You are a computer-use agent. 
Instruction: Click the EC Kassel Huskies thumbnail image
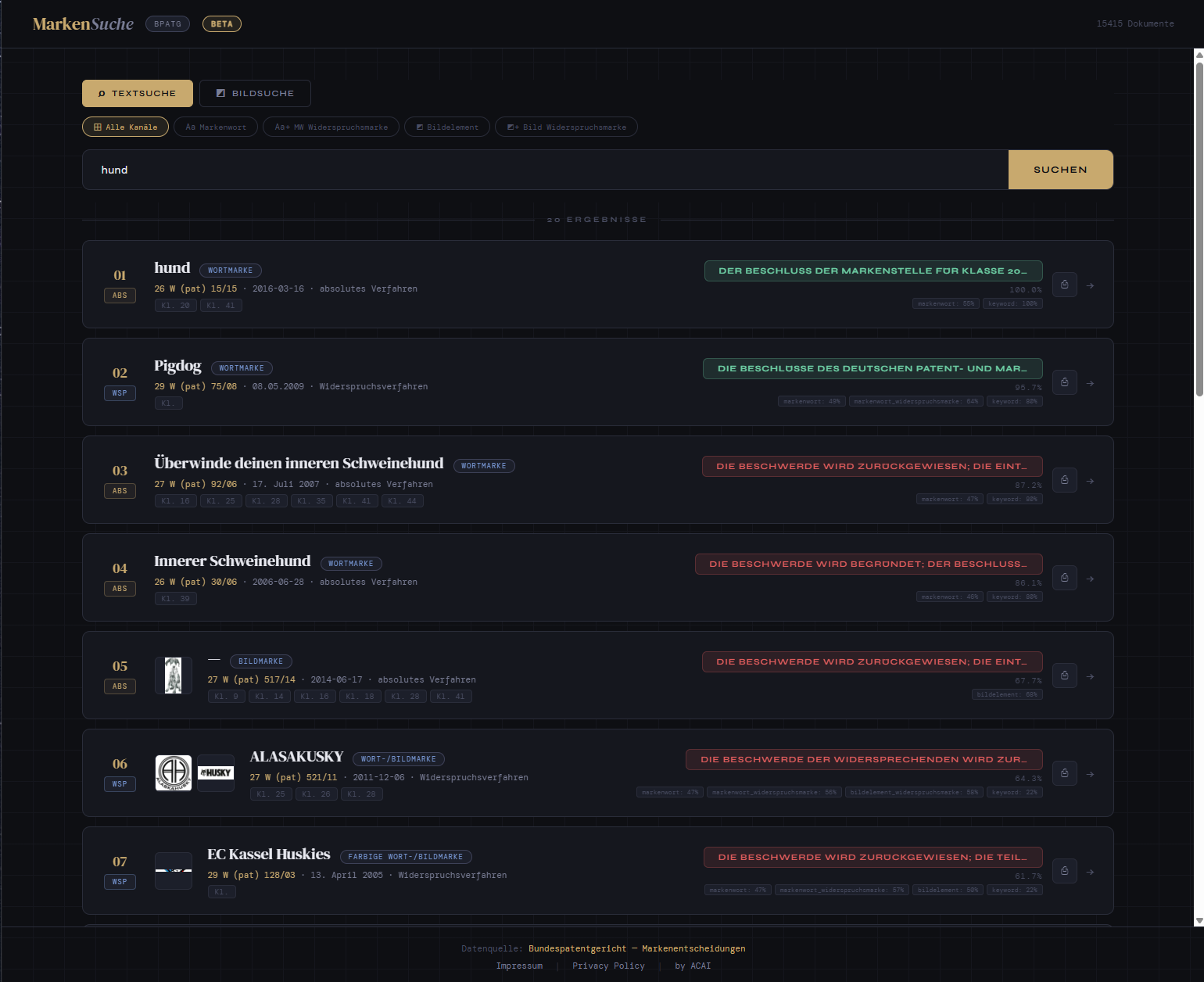click(x=174, y=871)
